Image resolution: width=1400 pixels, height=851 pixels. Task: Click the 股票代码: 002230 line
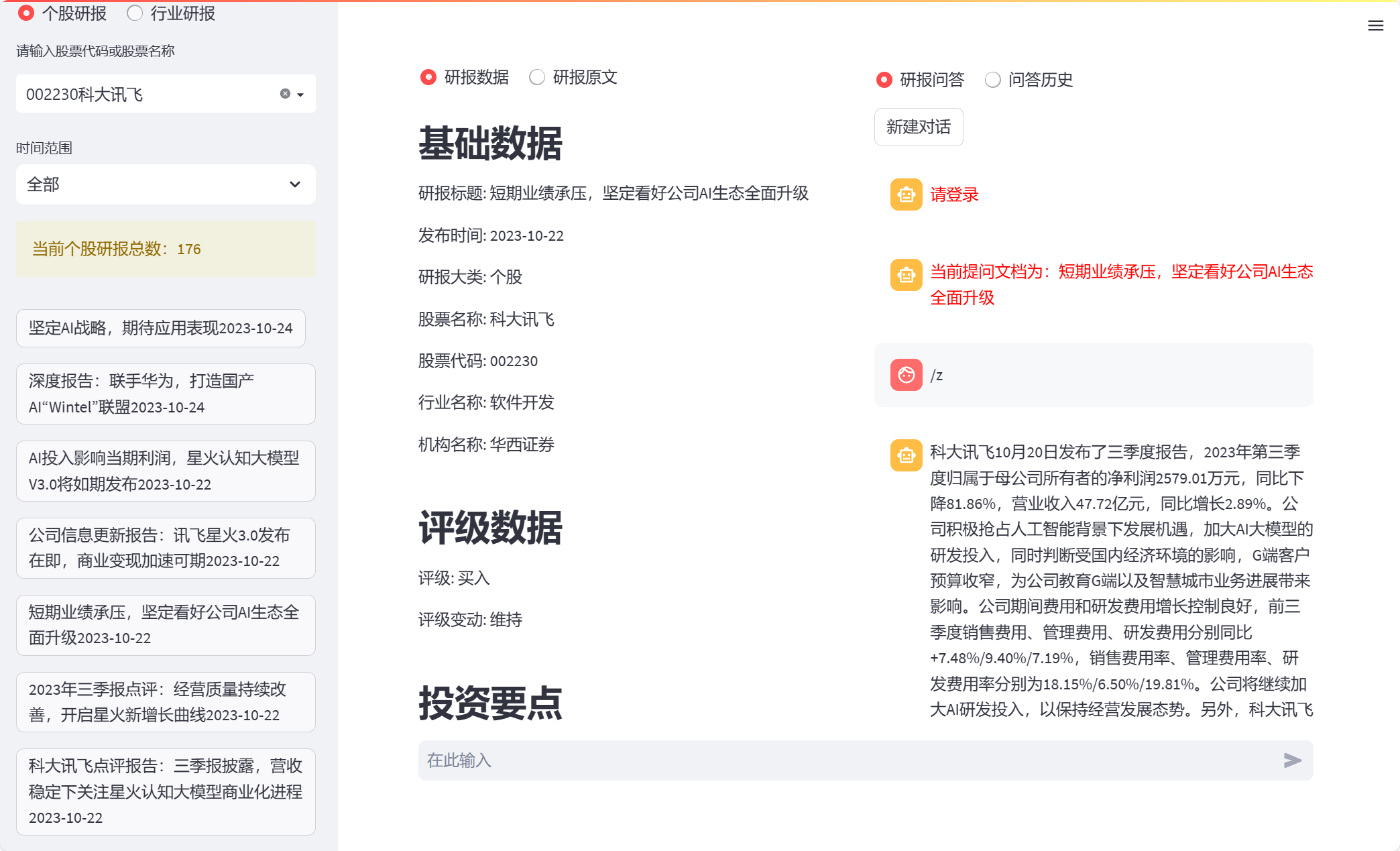point(478,361)
